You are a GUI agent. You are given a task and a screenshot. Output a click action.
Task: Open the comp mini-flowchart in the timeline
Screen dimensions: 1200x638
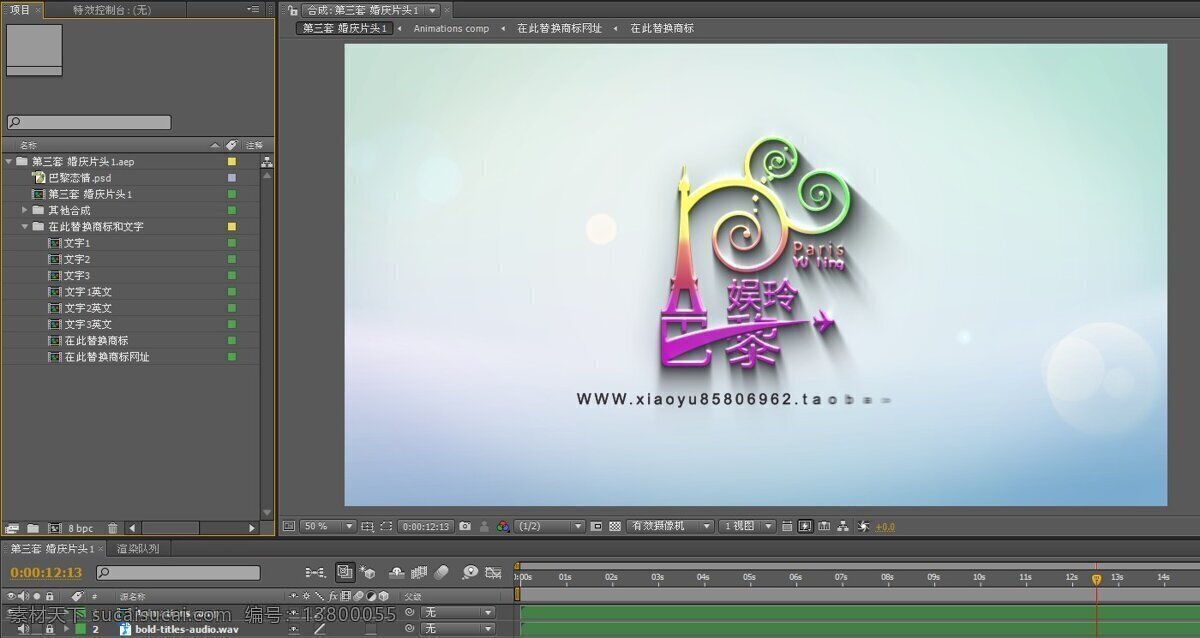[x=315, y=573]
